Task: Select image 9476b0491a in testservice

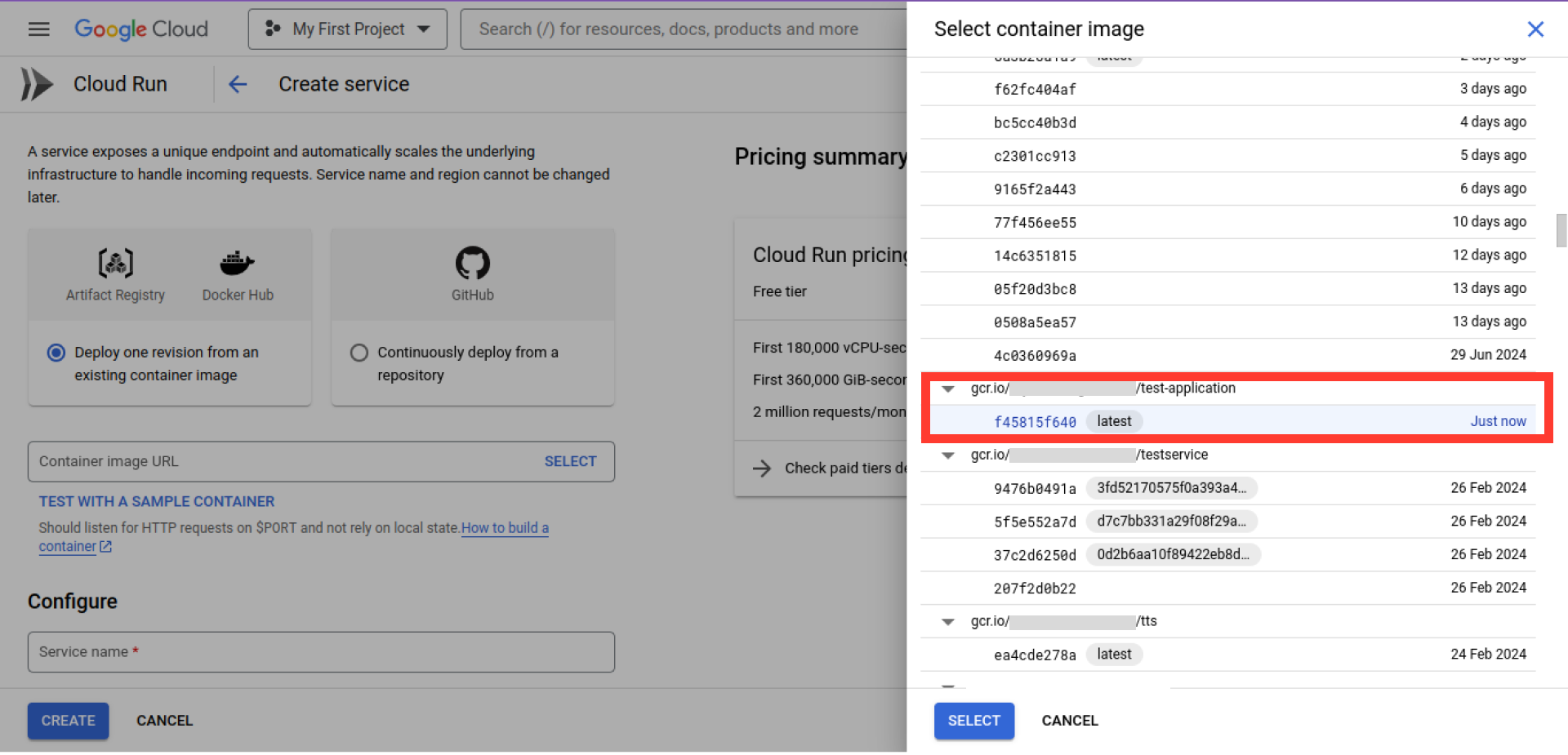Action: (1227, 489)
